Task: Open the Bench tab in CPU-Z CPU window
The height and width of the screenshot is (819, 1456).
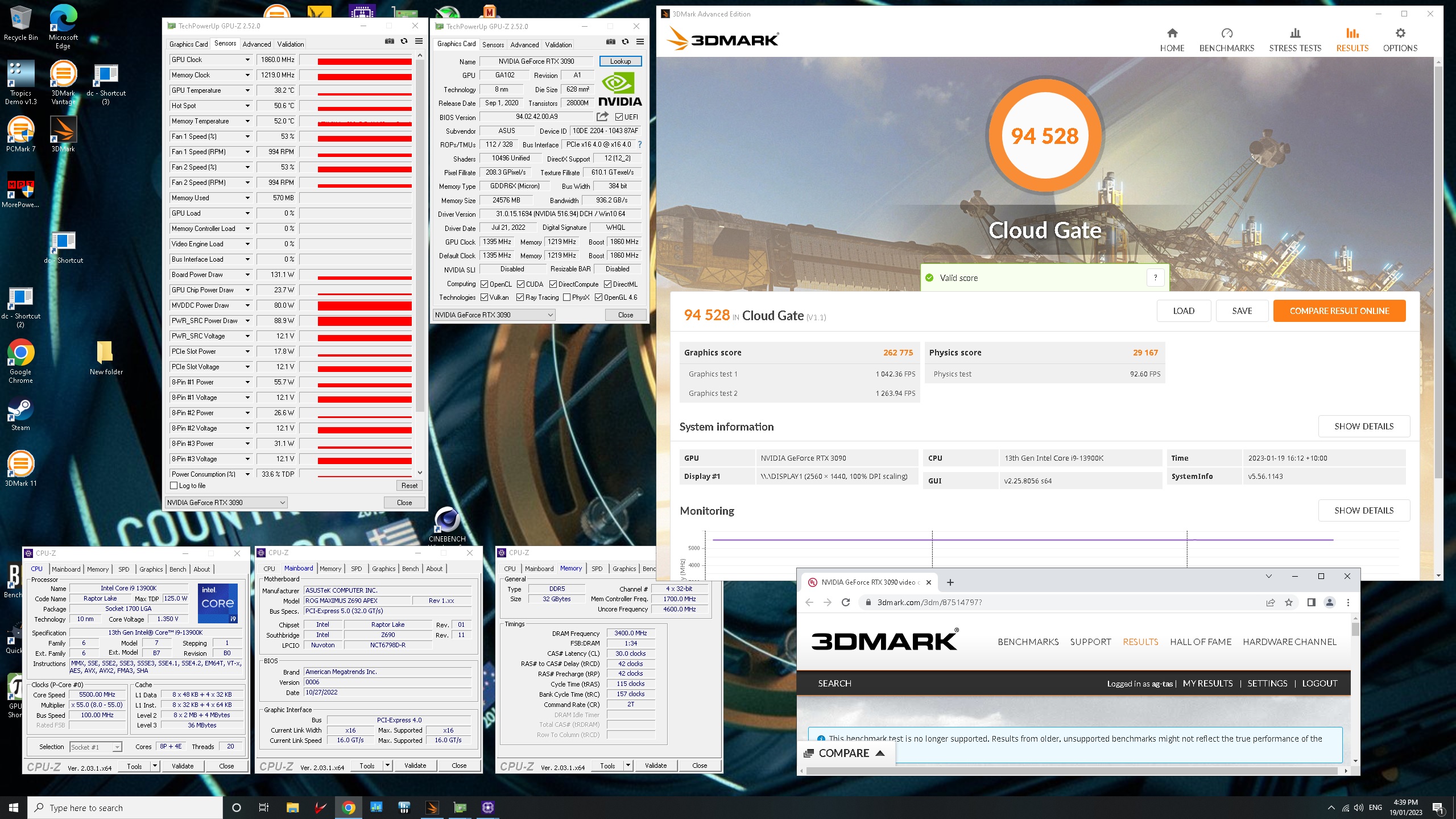Action: (x=177, y=569)
